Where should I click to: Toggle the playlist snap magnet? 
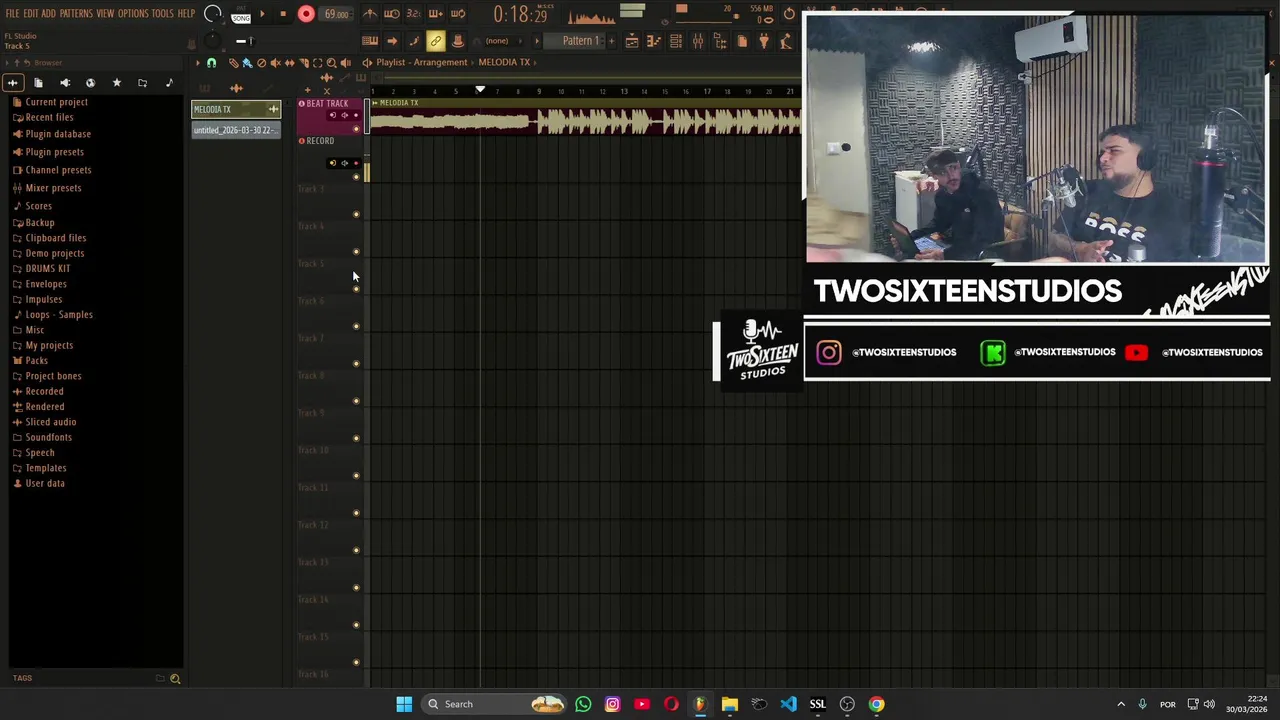(x=211, y=63)
